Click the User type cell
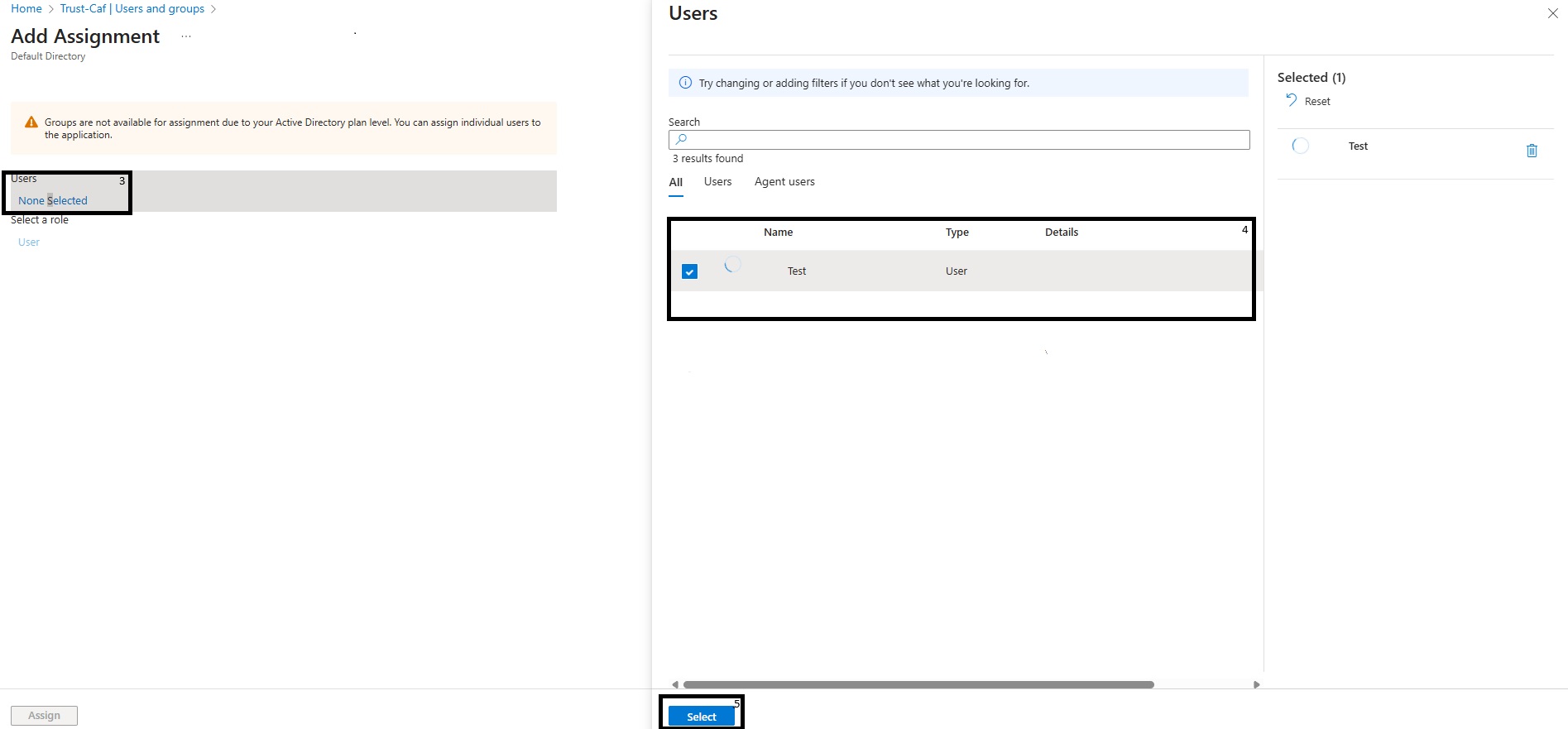Image resolution: width=1568 pixels, height=729 pixels. coord(957,271)
